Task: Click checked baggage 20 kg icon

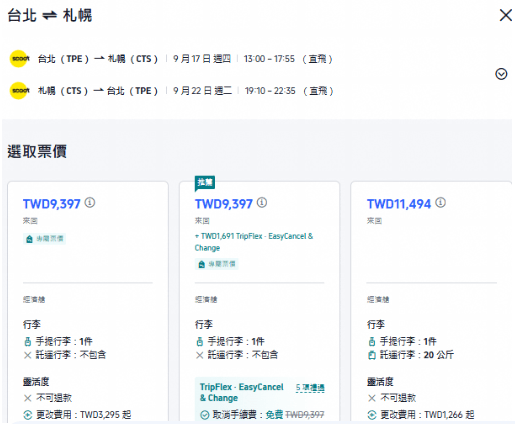Action: click(372, 355)
